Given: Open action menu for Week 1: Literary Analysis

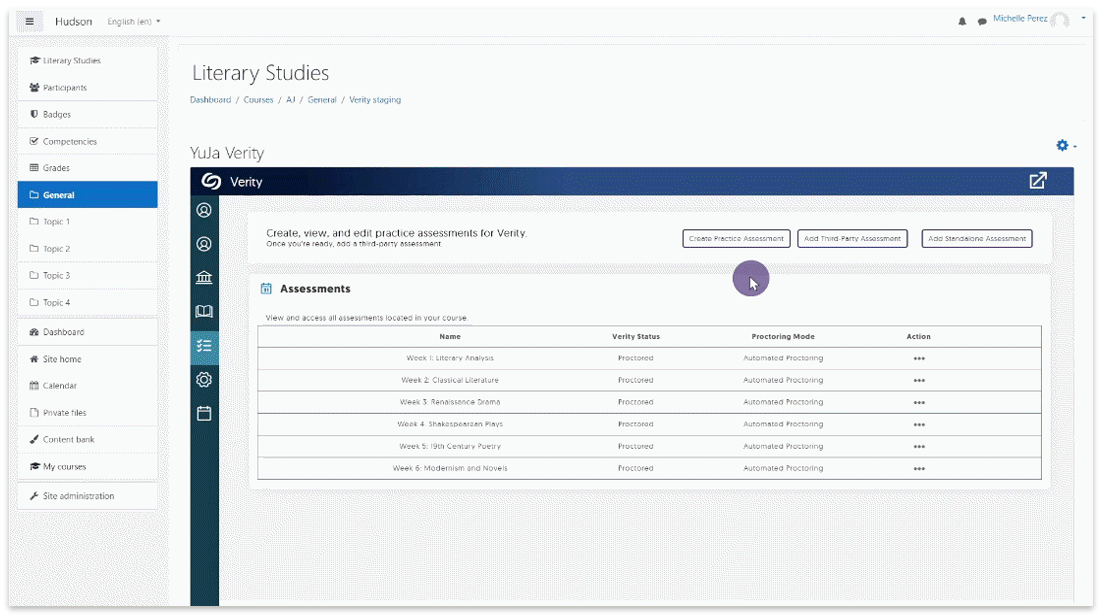Looking at the screenshot, I should click(x=918, y=358).
